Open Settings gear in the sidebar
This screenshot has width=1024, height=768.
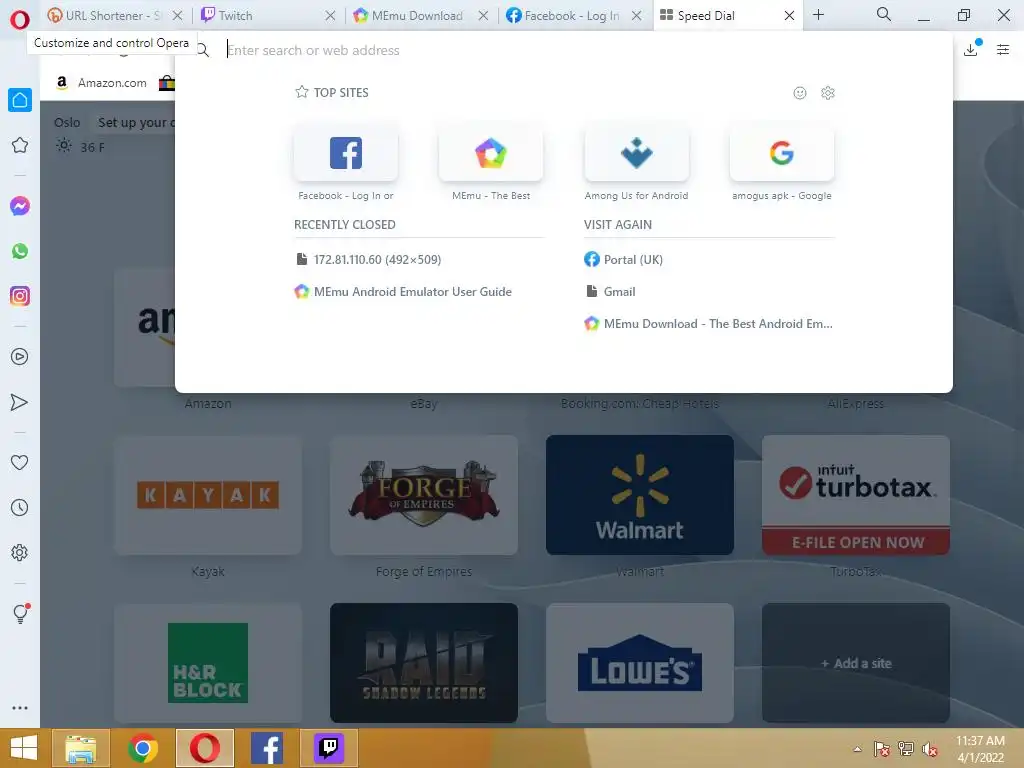coord(20,552)
